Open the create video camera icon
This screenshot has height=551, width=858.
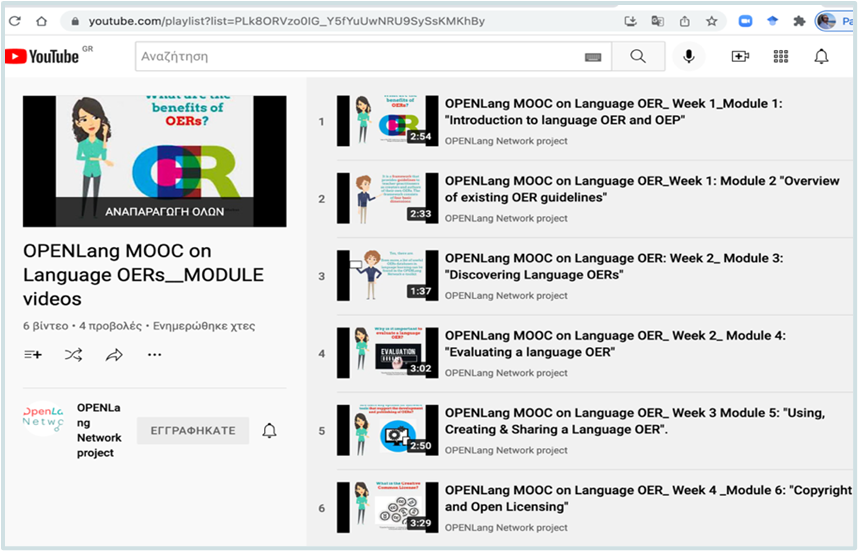[740, 56]
